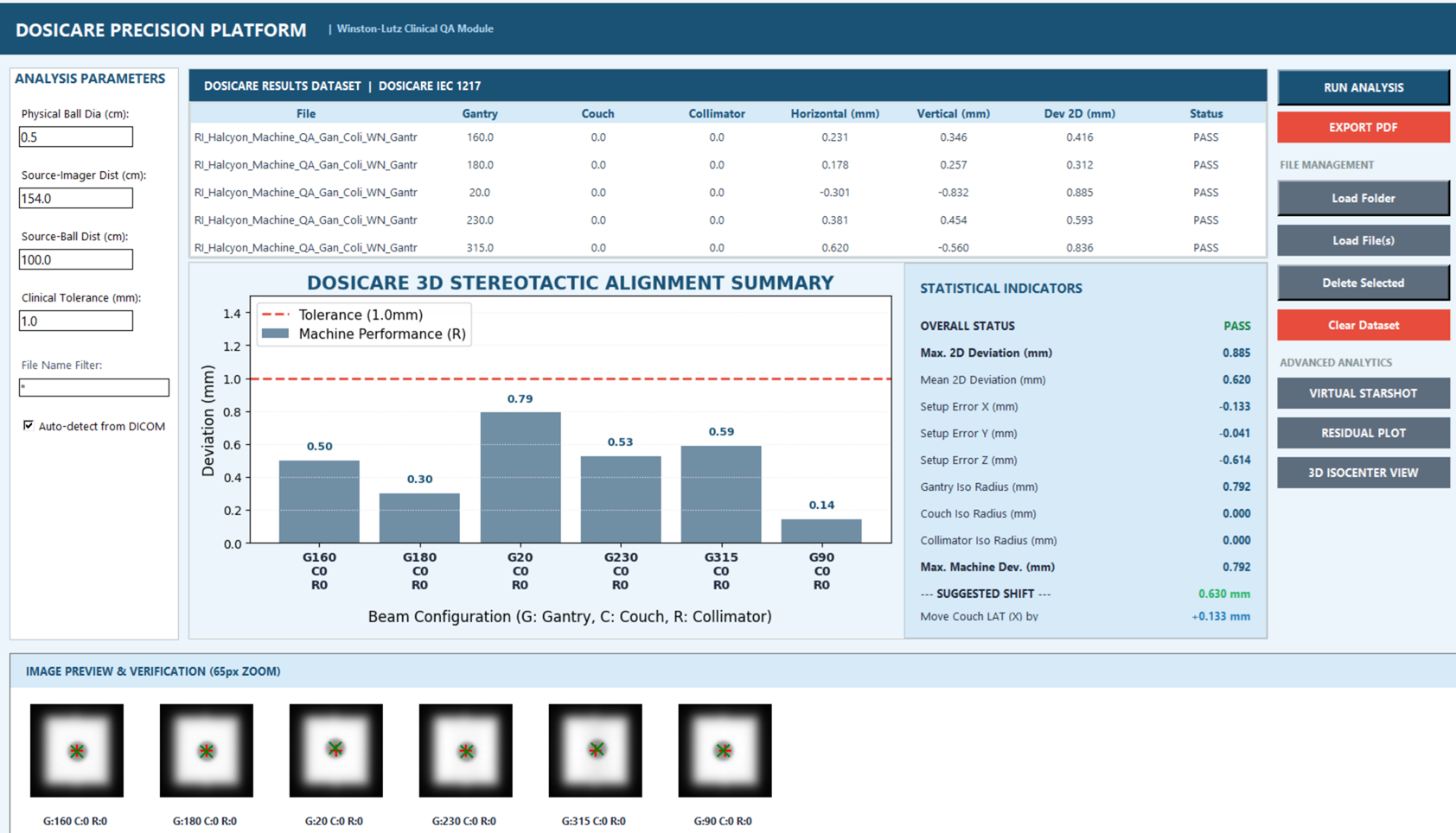Sort by the Dev 2D (mm) column header

(1079, 113)
